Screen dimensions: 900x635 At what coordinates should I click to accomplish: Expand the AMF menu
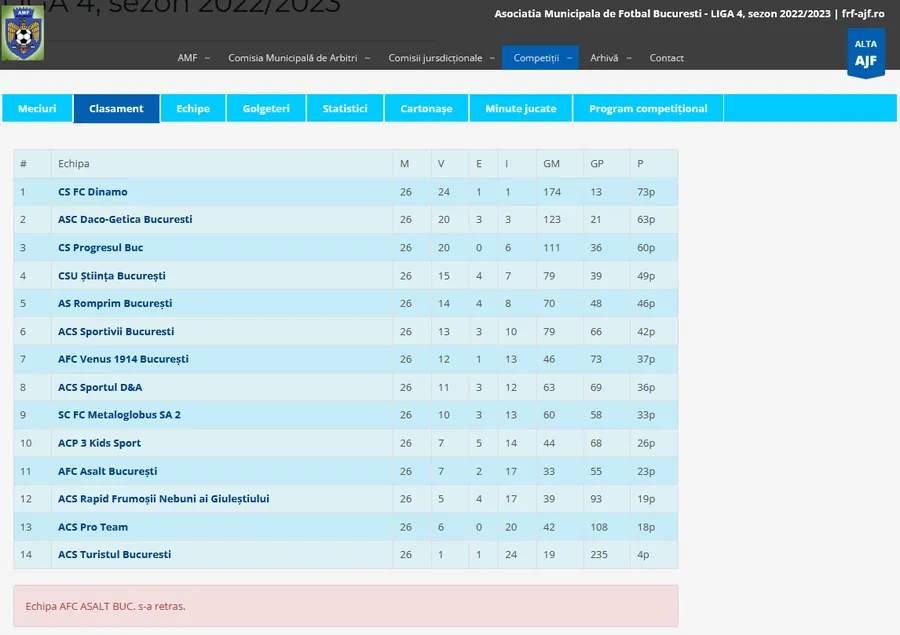pos(192,58)
